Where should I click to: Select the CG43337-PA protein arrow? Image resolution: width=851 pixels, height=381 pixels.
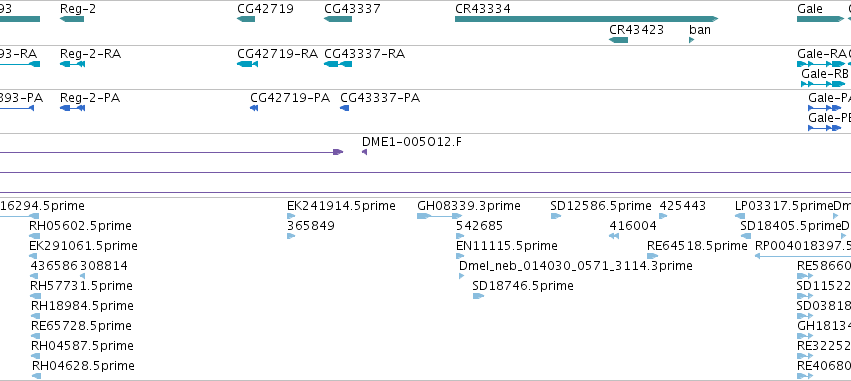tap(344, 108)
